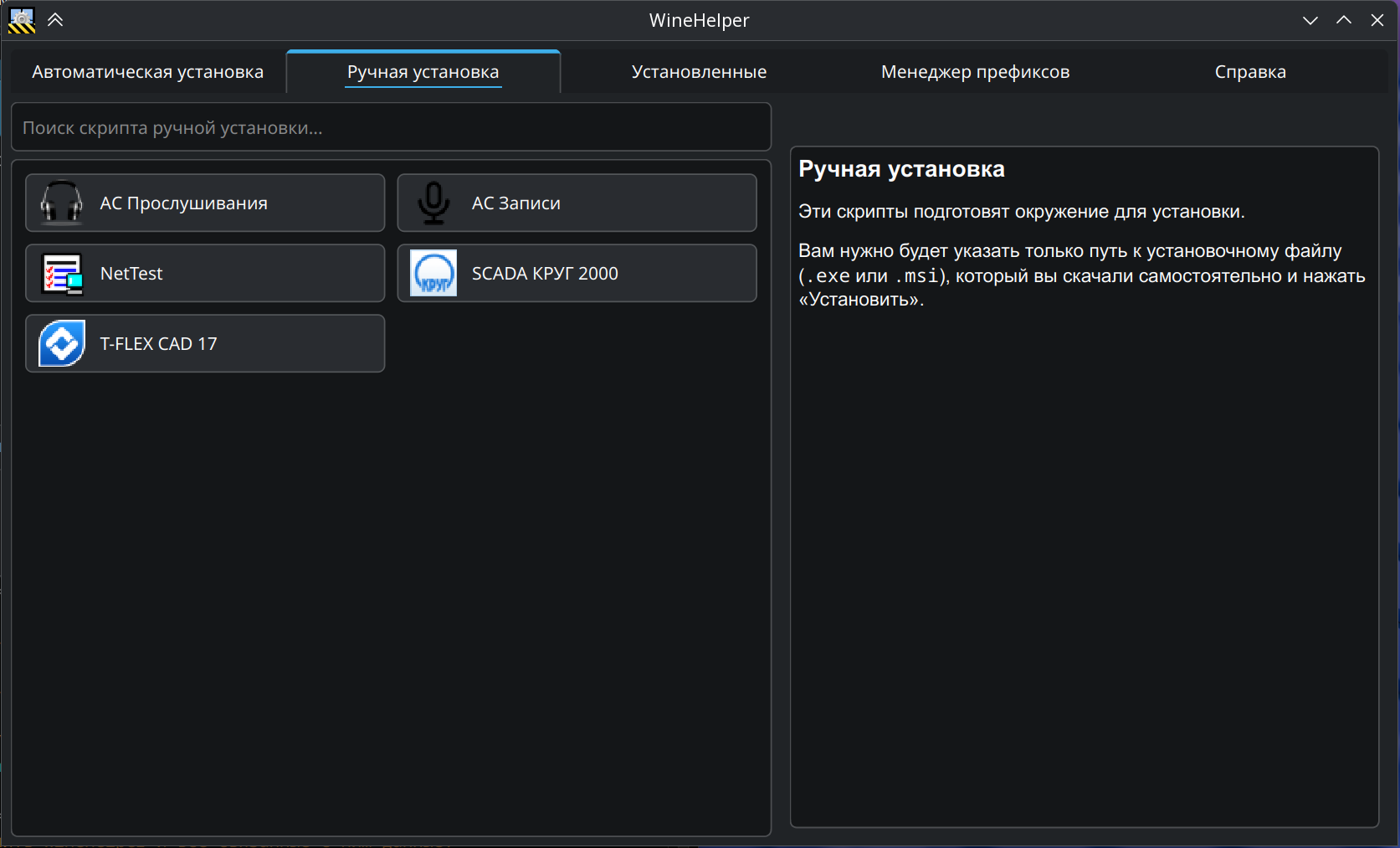Pick the NetTest script label
Screen dimensions: 1400x848
[x=131, y=274]
